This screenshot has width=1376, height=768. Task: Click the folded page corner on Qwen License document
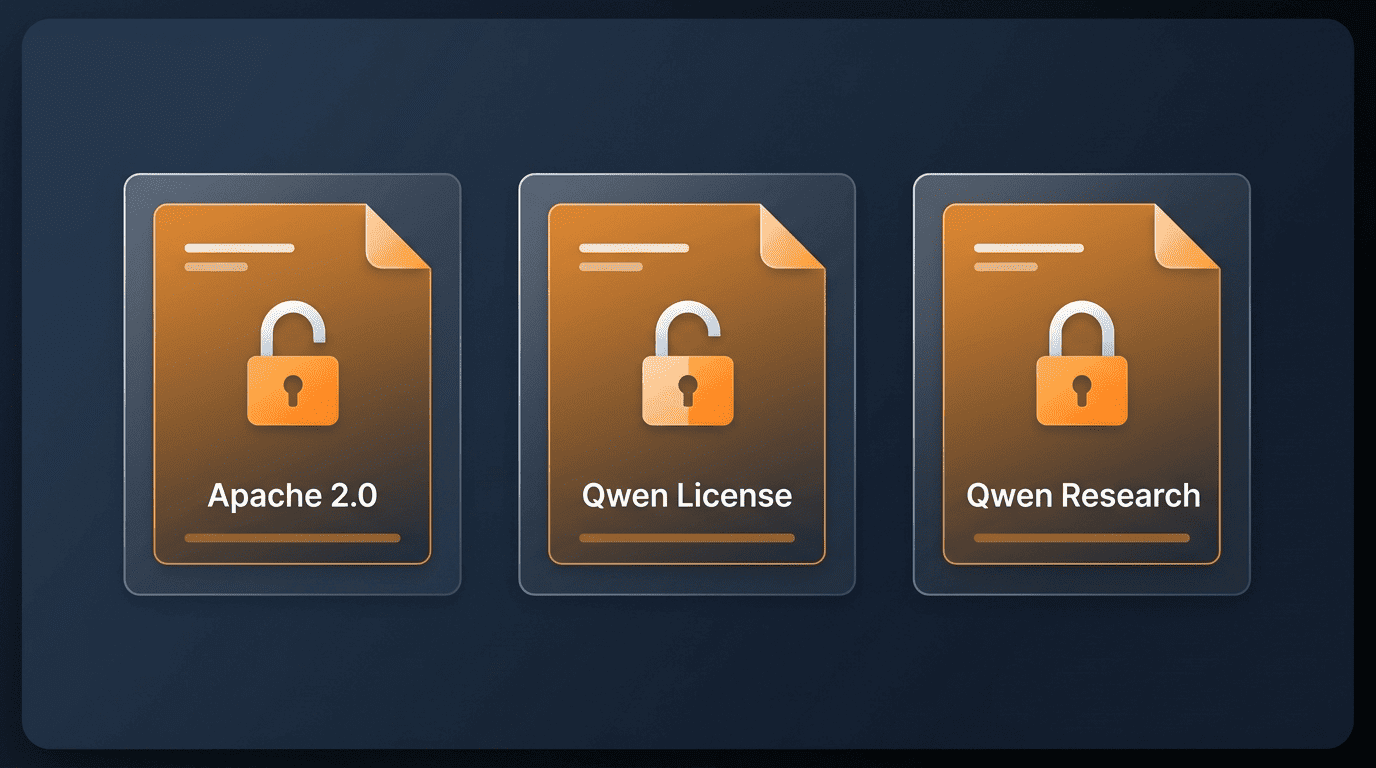[791, 236]
